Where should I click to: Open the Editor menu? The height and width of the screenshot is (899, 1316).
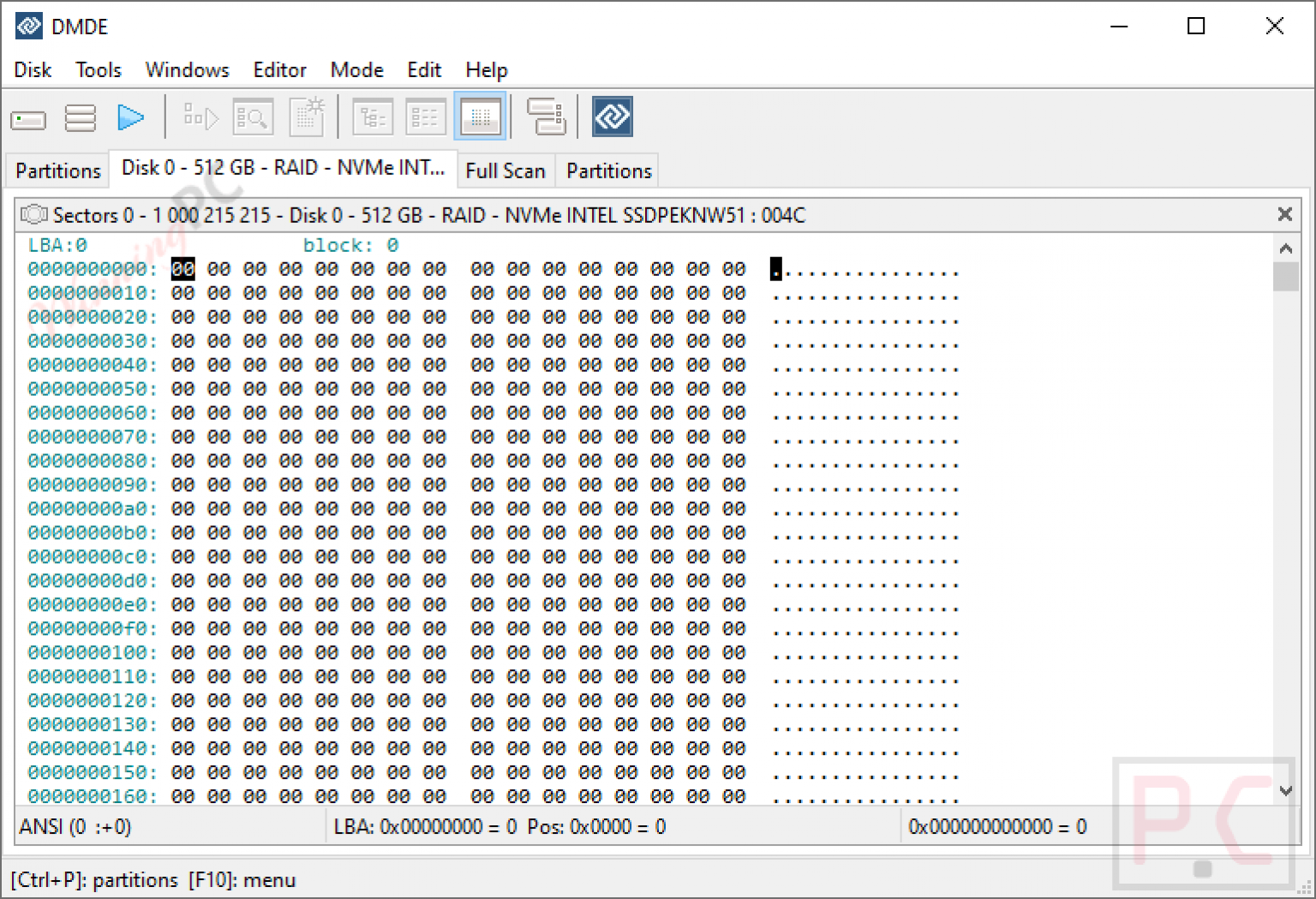tap(280, 70)
